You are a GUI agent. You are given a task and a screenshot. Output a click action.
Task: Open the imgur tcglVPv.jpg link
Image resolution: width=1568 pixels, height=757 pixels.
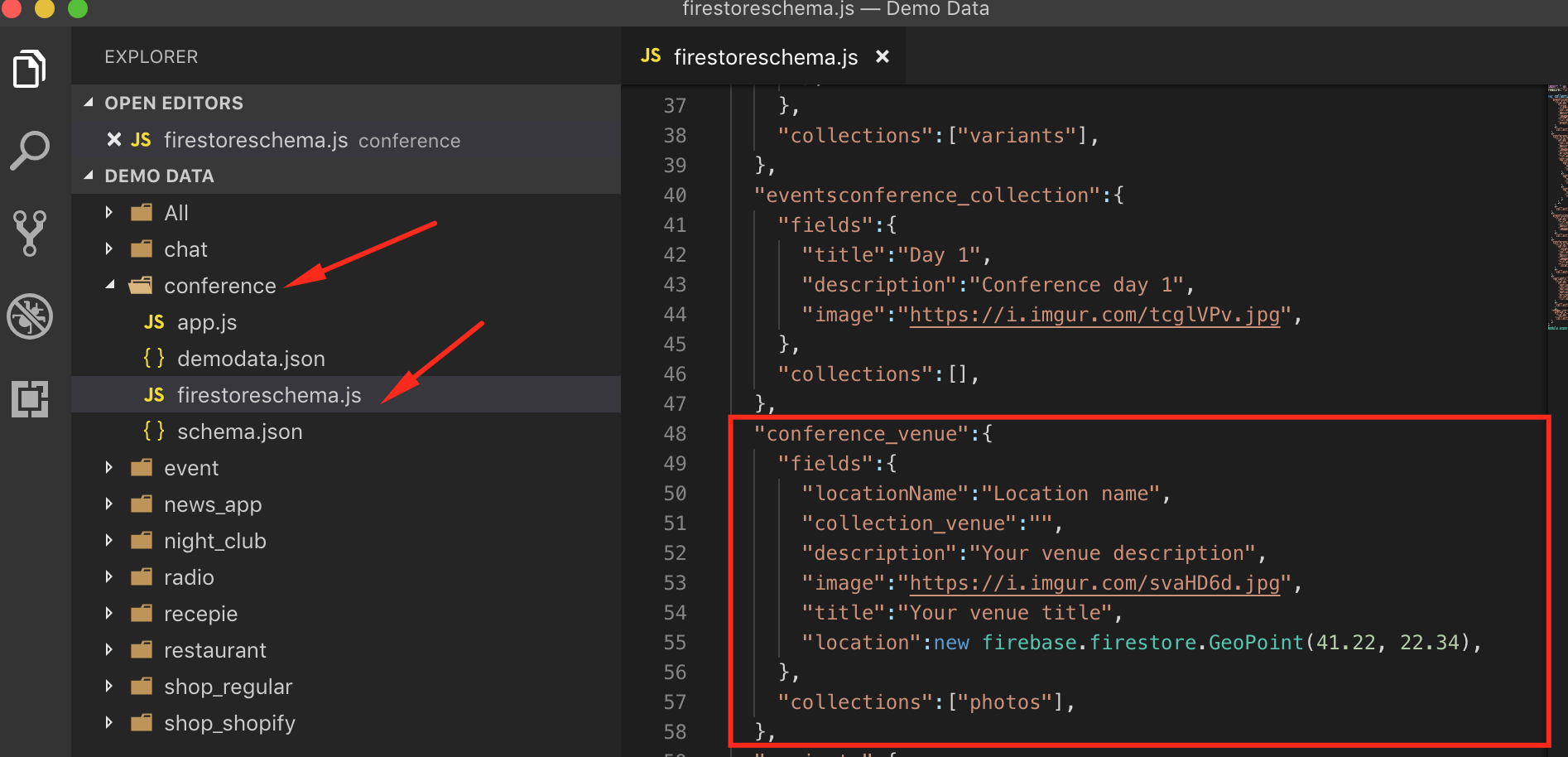pyautogui.click(x=1094, y=315)
